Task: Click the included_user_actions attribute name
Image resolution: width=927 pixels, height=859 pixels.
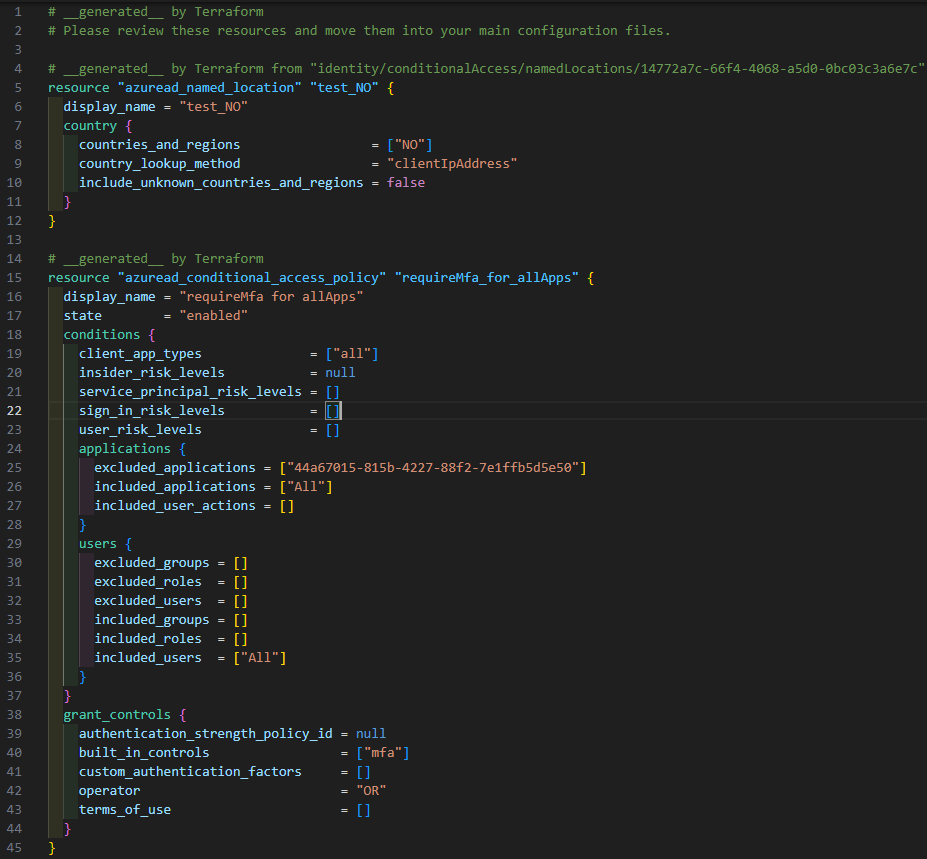Action: coord(175,506)
